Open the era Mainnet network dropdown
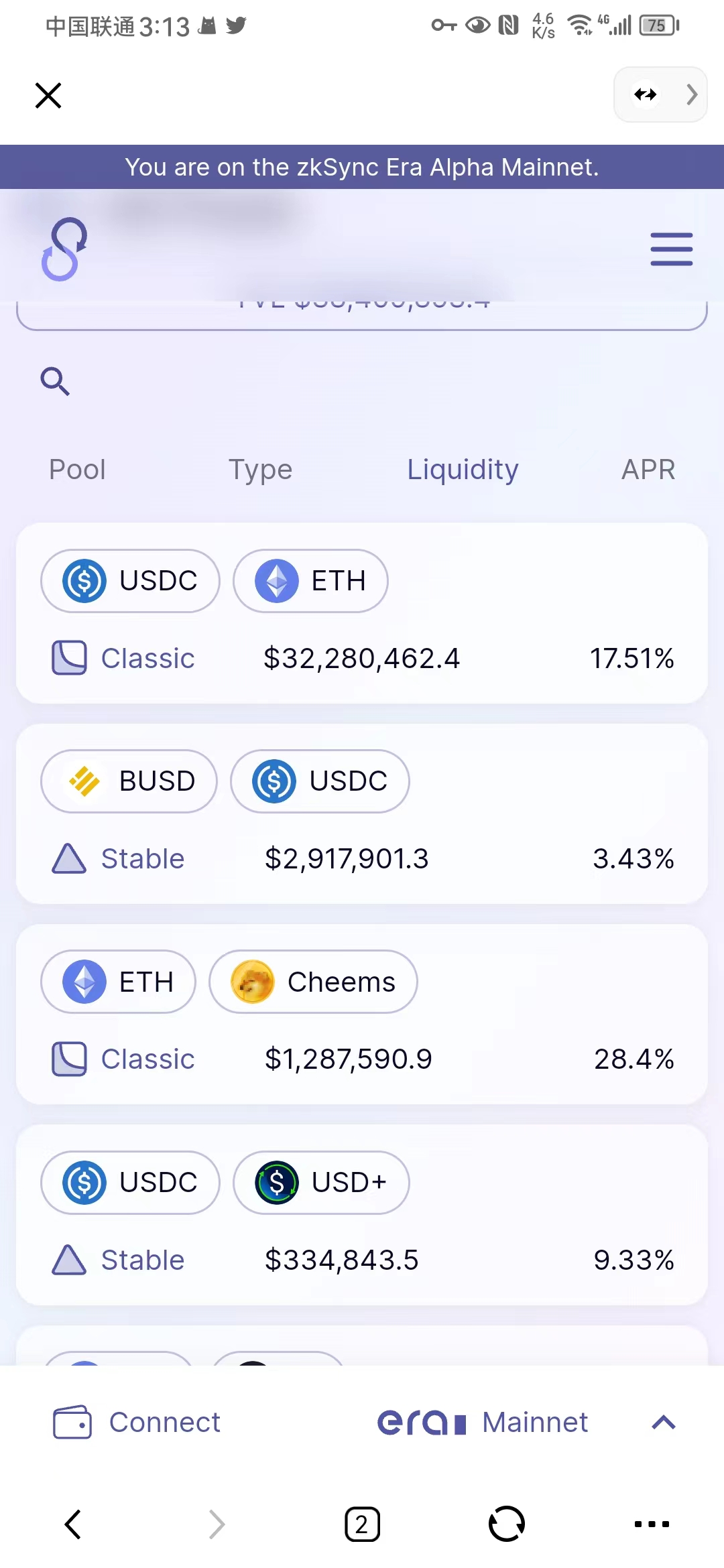 (483, 1422)
